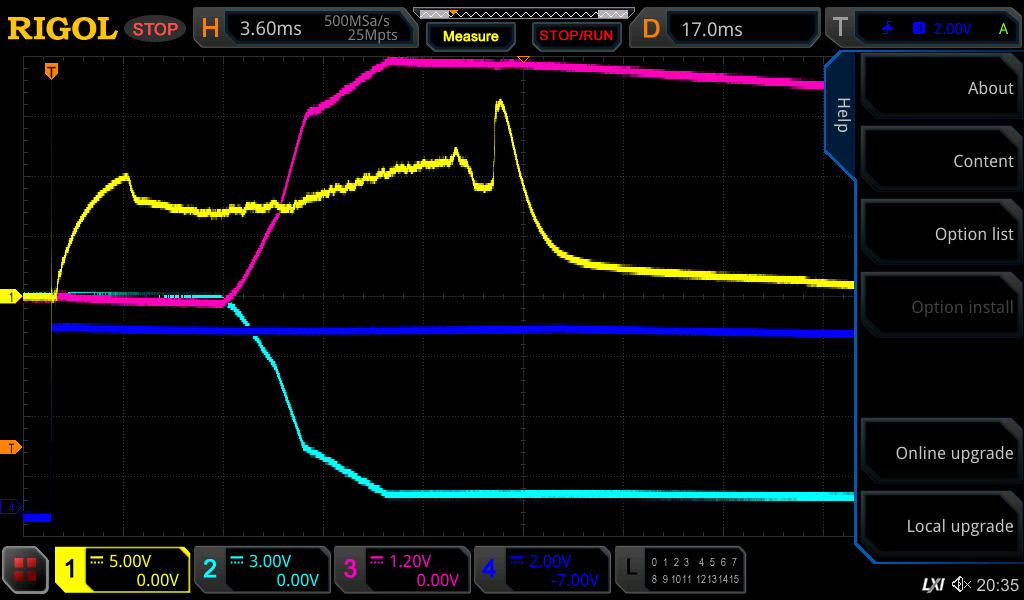Image resolution: width=1024 pixels, height=600 pixels.
Task: Collapse the Help side menu tab
Action: pos(842,115)
